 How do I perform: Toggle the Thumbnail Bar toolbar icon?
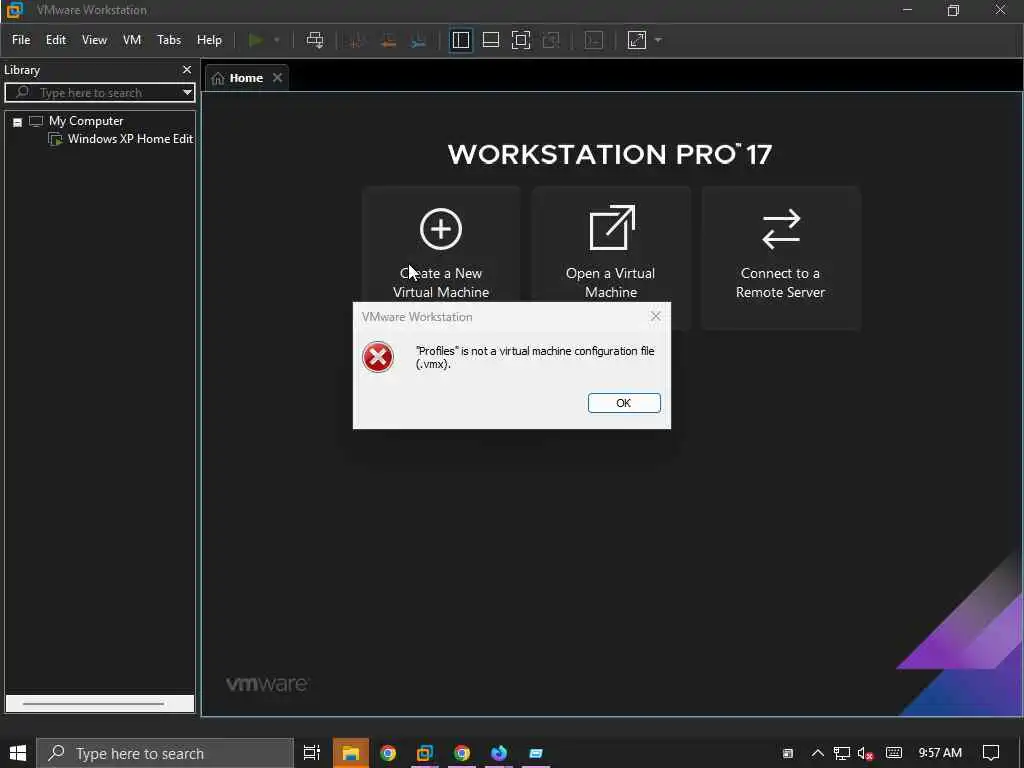pyautogui.click(x=490, y=40)
